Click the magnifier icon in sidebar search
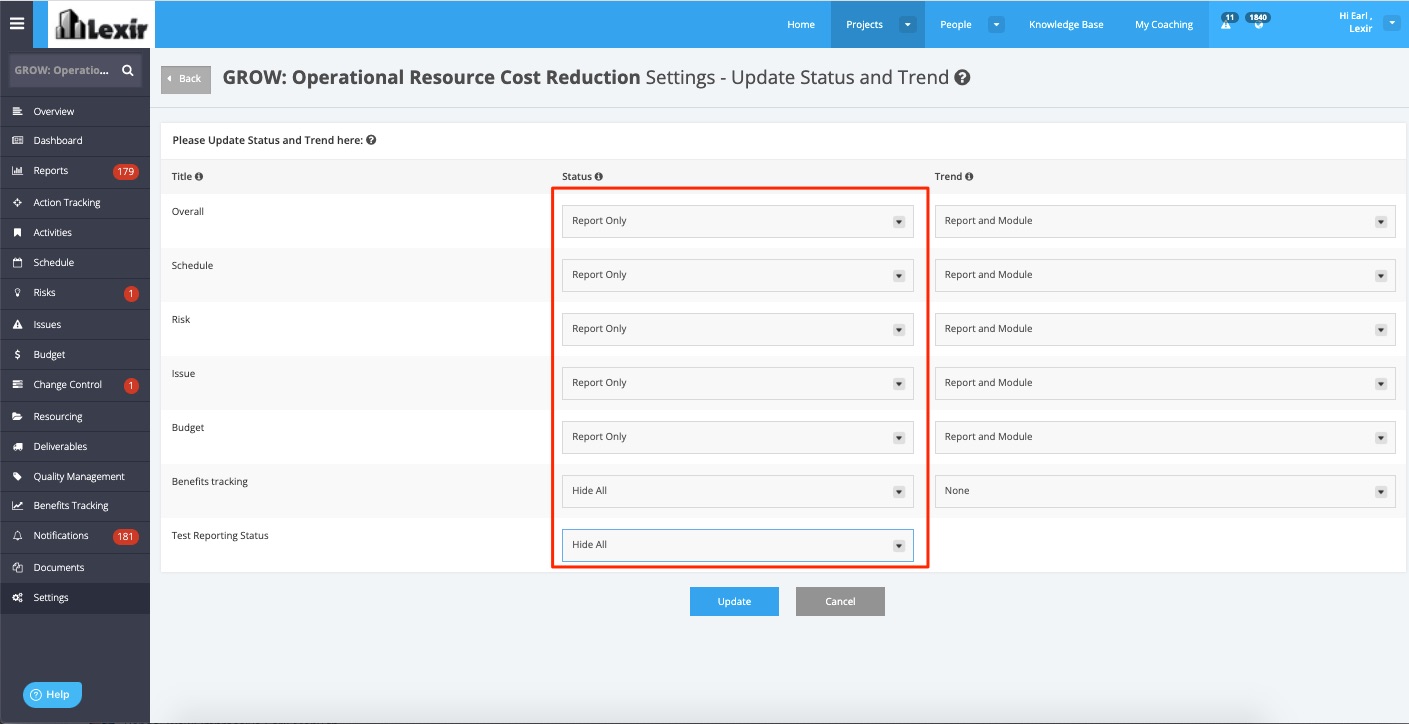The height and width of the screenshot is (724, 1409). click(x=128, y=71)
